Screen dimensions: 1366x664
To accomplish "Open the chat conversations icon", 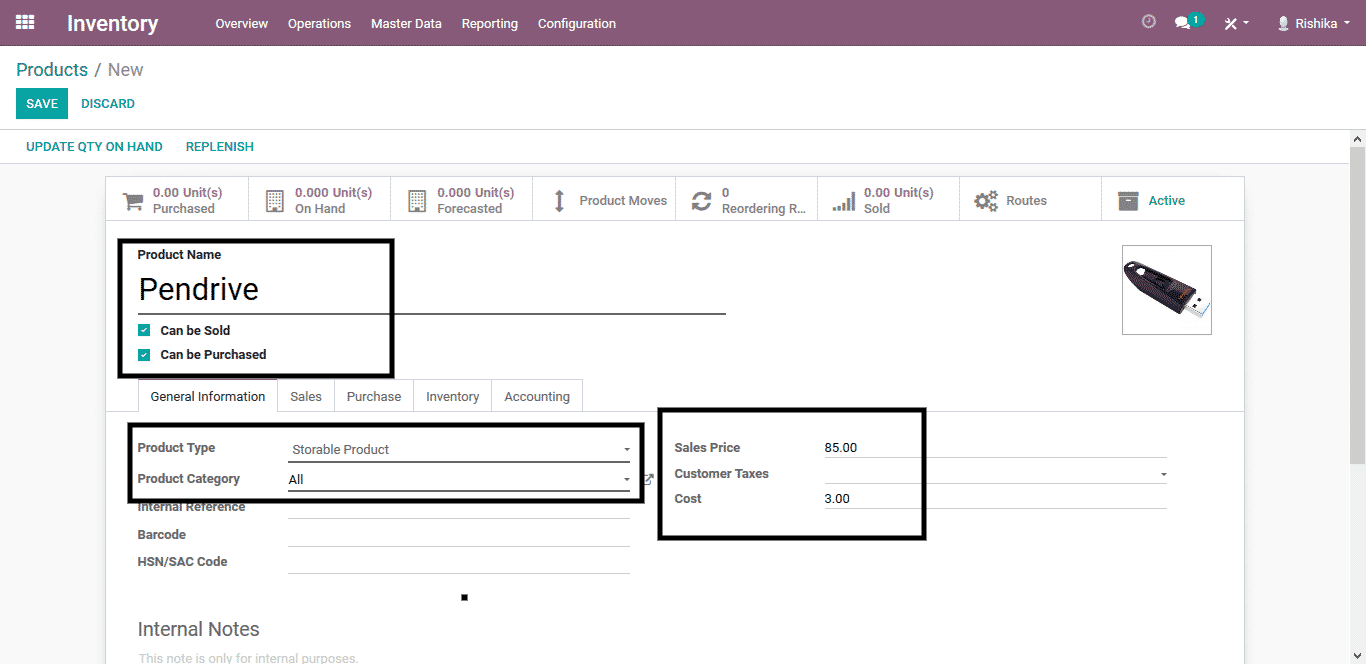I will coord(1184,23).
